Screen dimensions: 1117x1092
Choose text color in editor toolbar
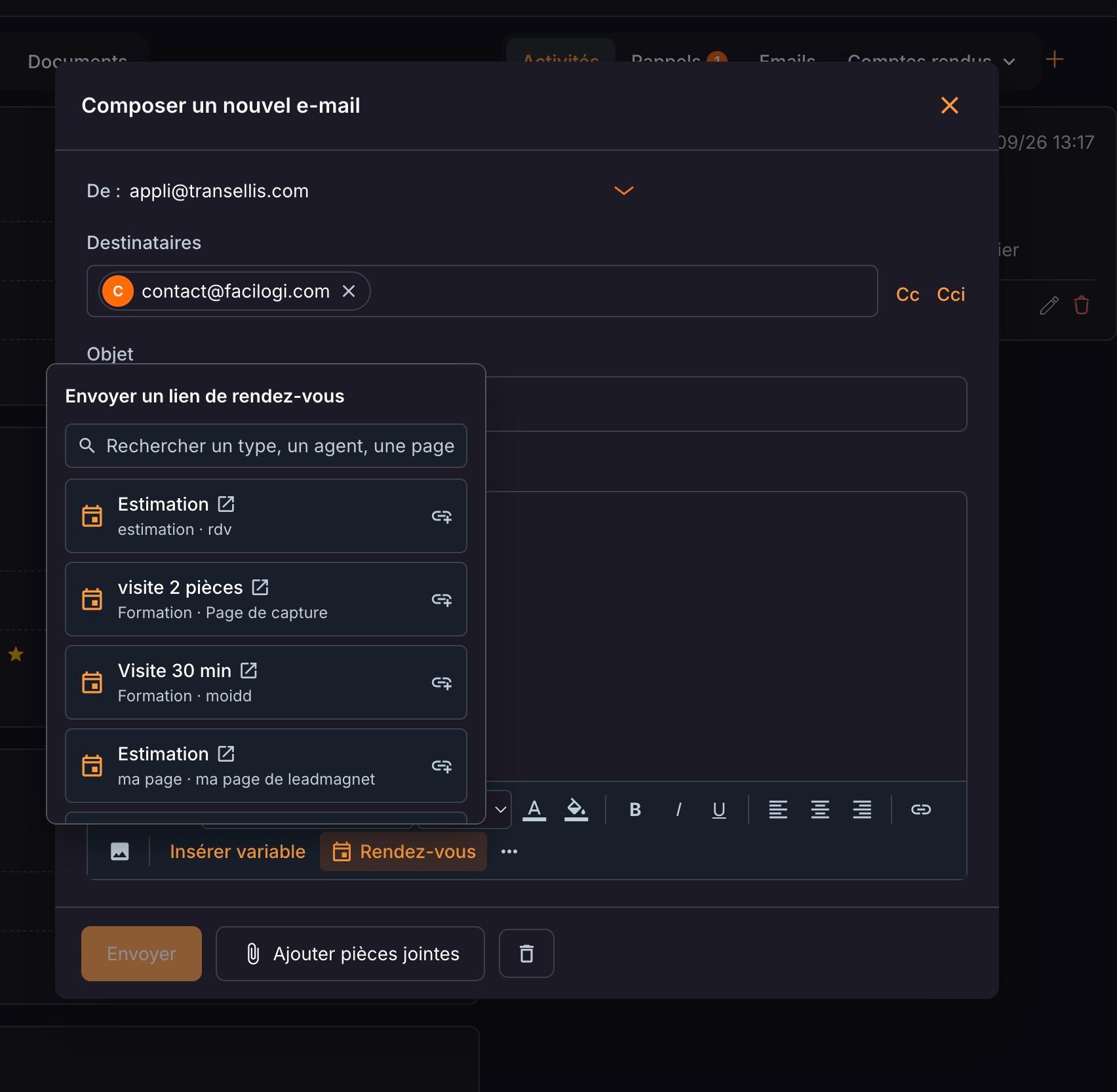click(534, 809)
